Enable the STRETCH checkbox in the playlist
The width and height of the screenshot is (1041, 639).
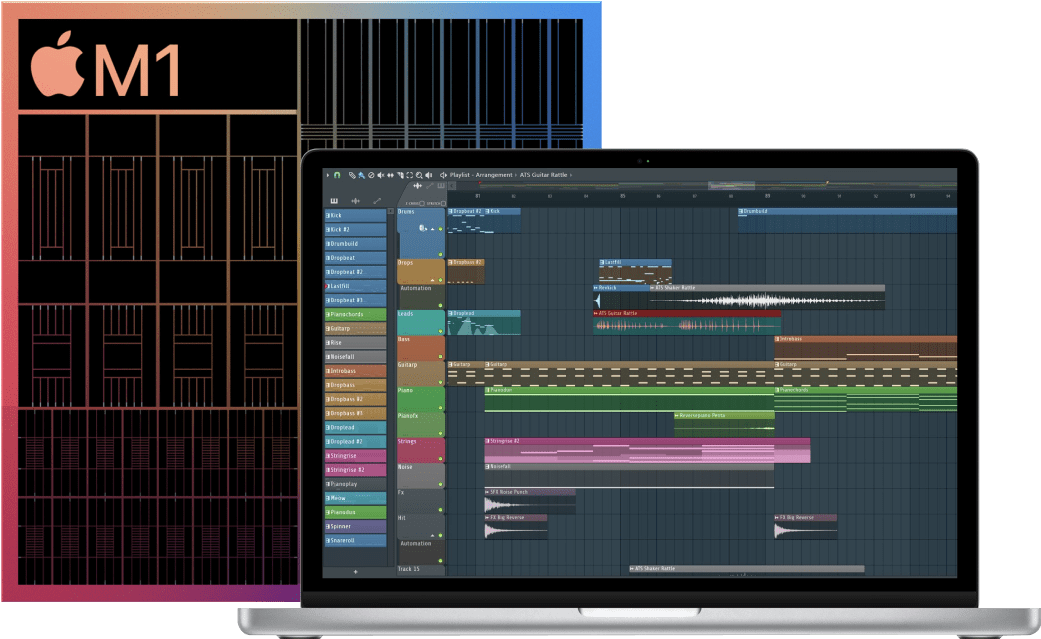point(443,204)
